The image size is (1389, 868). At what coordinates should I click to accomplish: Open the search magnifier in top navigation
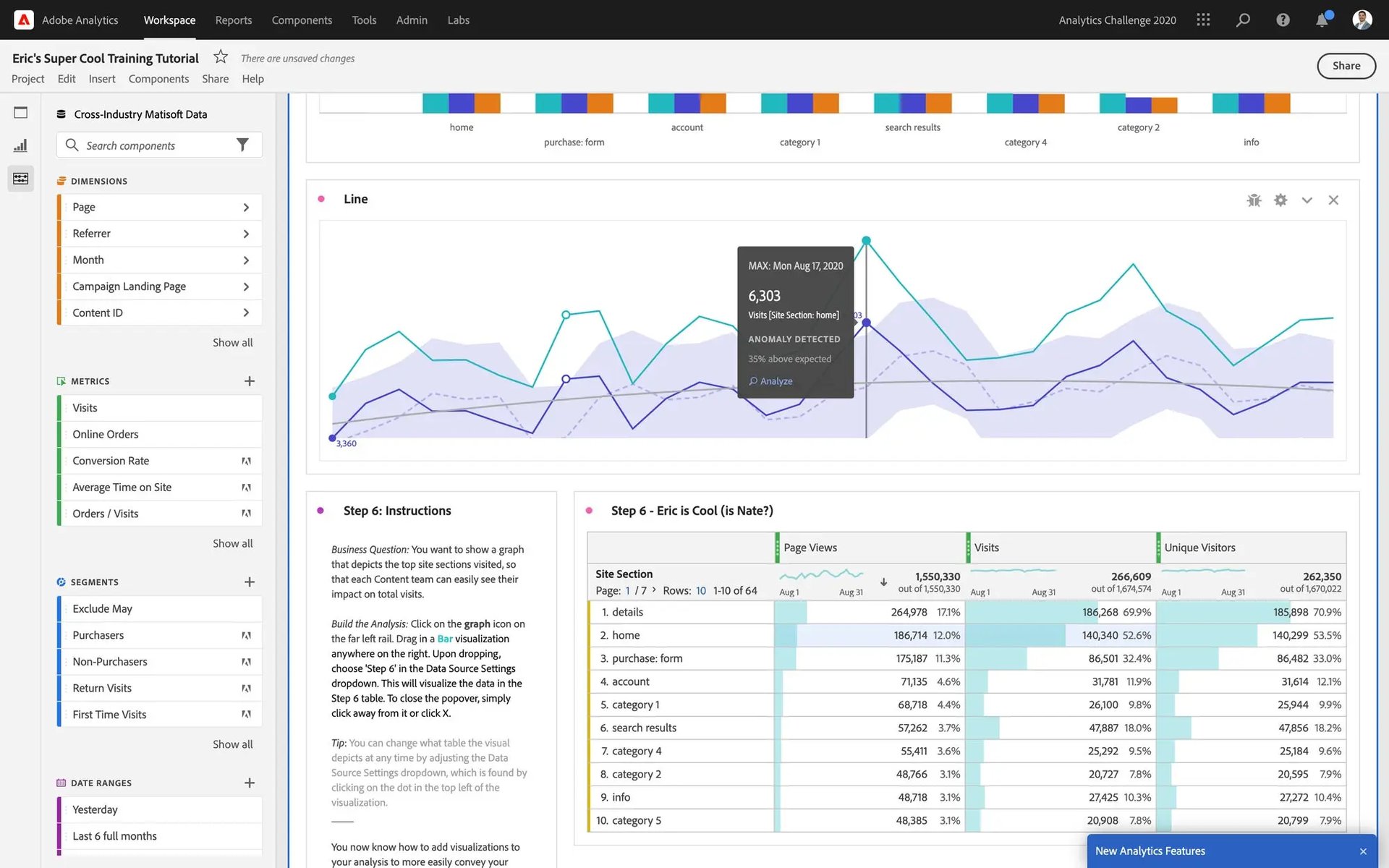(1242, 20)
